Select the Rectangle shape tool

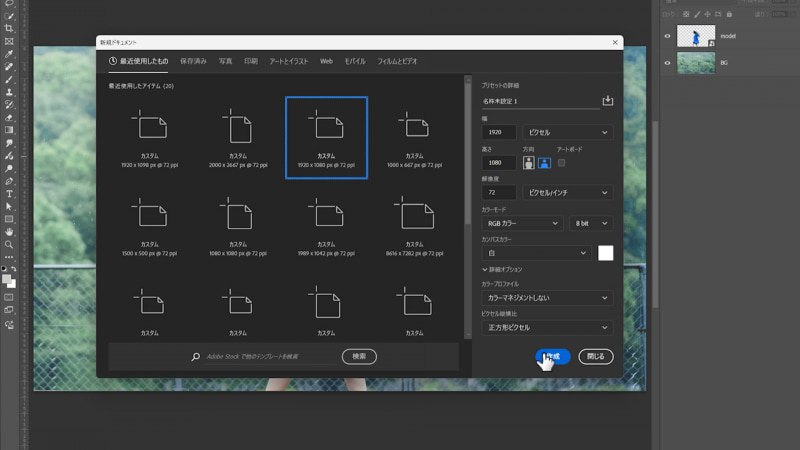[x=9, y=219]
